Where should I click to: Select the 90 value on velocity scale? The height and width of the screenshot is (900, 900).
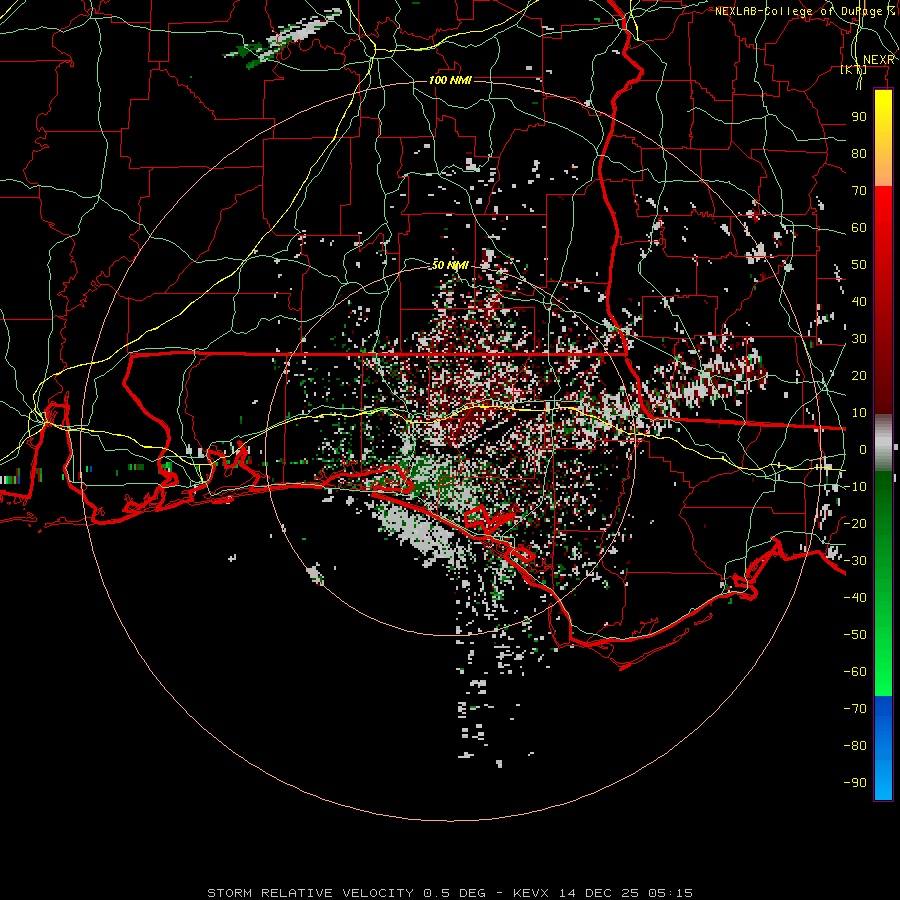859,117
